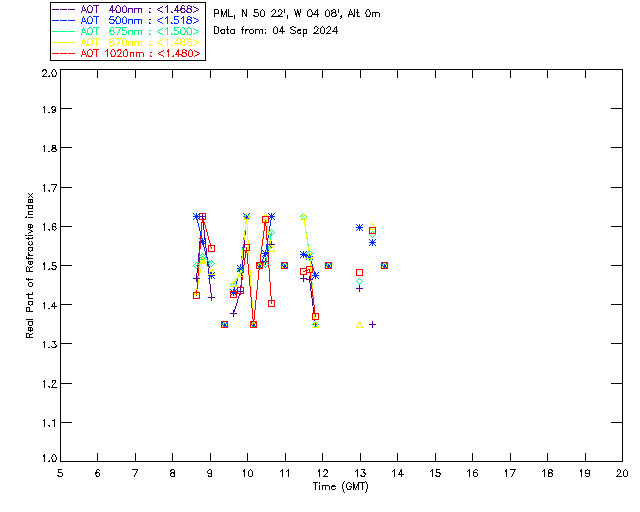This screenshot has height=512, width=640.
Task: Click the purple dashed line sample for 400nm
Action: click(64, 9)
